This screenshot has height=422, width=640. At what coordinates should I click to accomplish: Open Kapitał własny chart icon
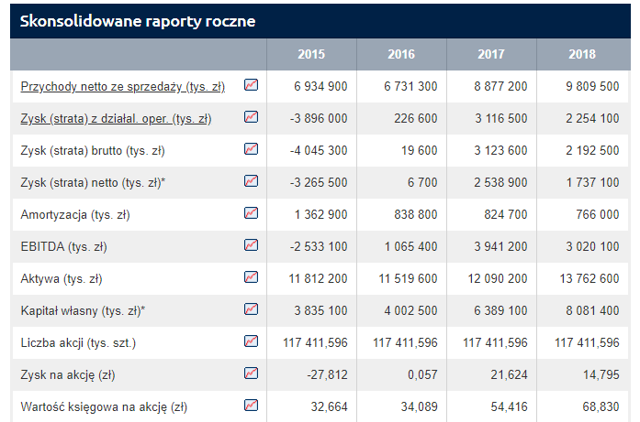pos(251,309)
